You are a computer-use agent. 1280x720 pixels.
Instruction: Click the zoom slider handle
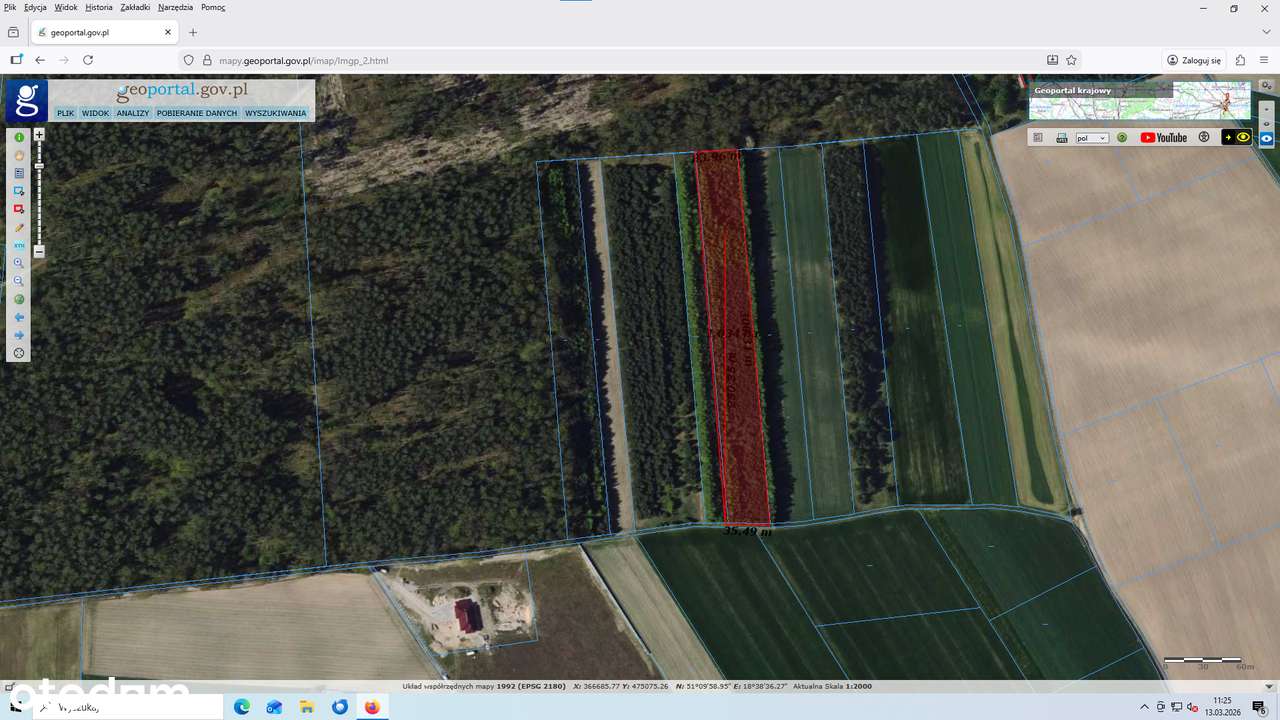(39, 165)
